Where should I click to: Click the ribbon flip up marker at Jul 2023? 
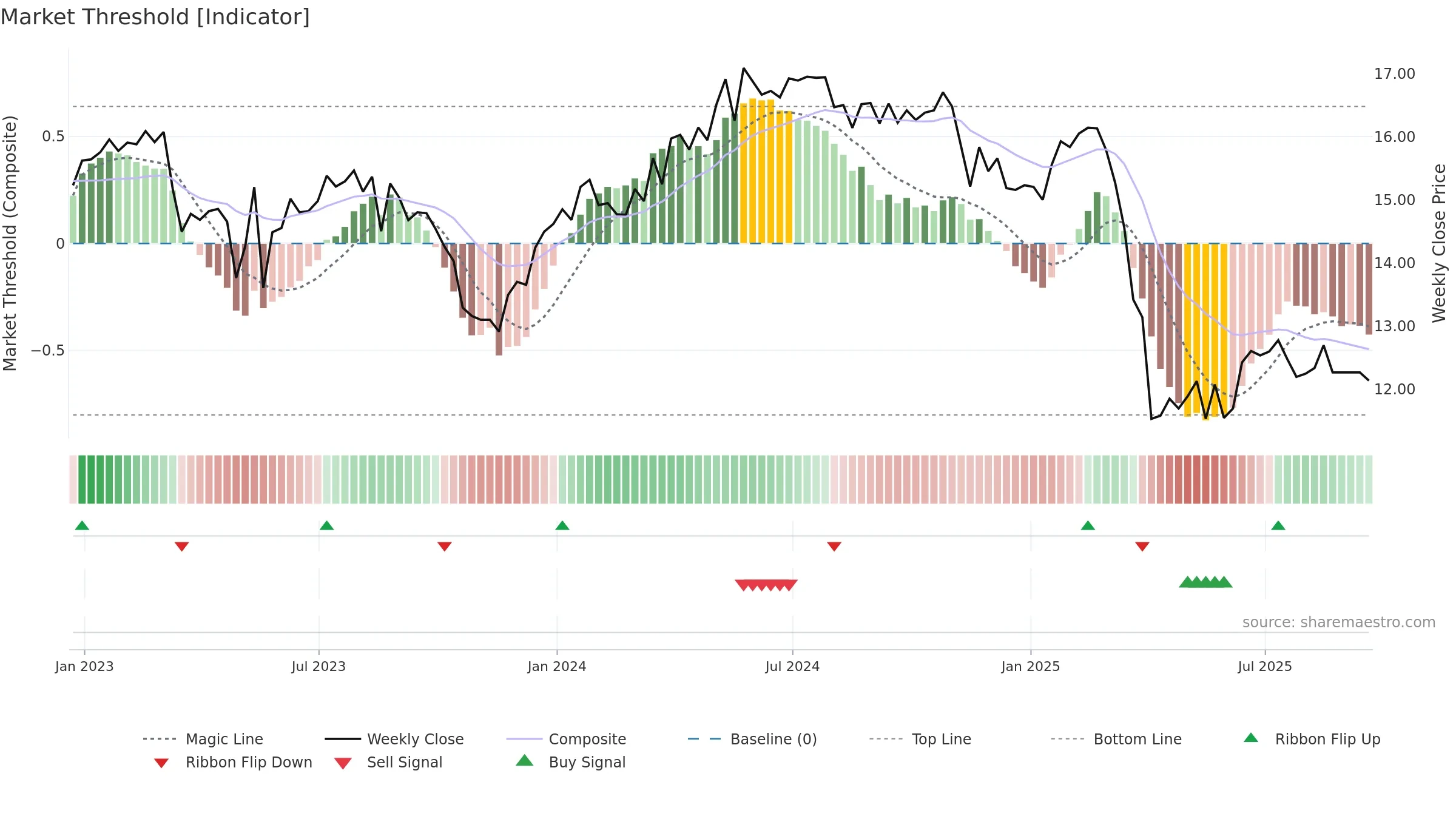coord(326,525)
